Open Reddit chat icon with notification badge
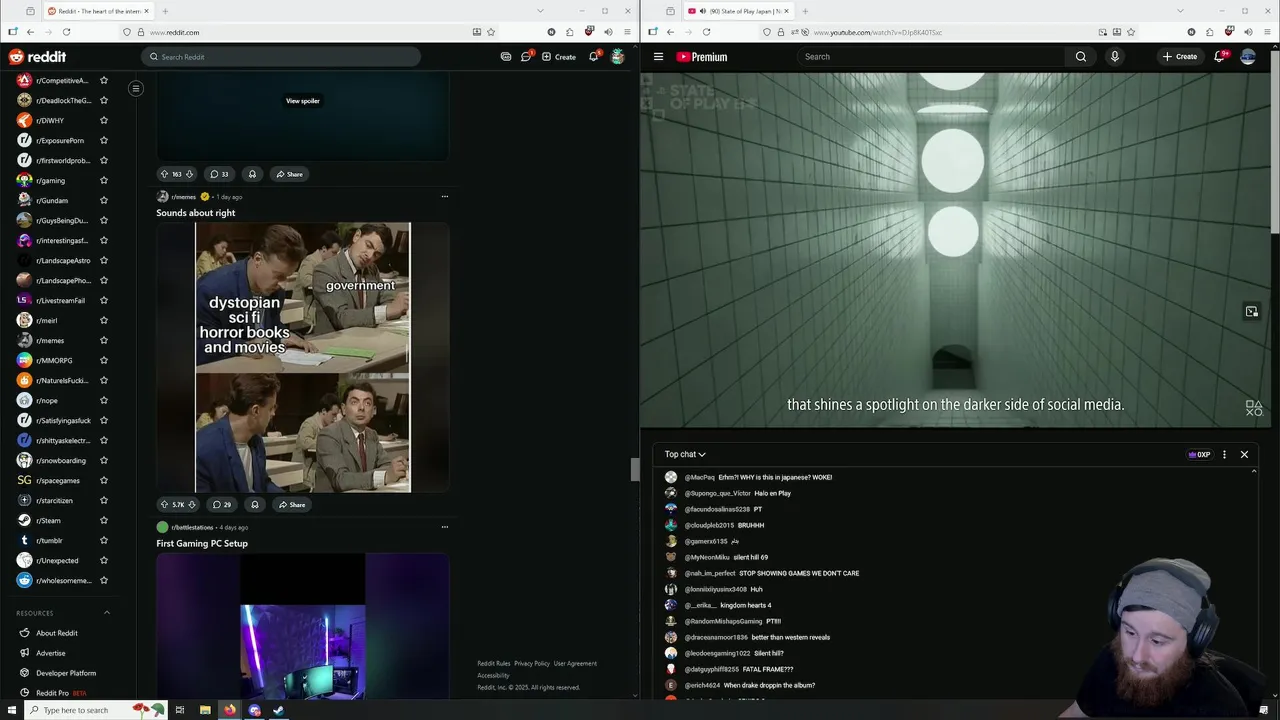The width and height of the screenshot is (1280, 720). [x=526, y=56]
